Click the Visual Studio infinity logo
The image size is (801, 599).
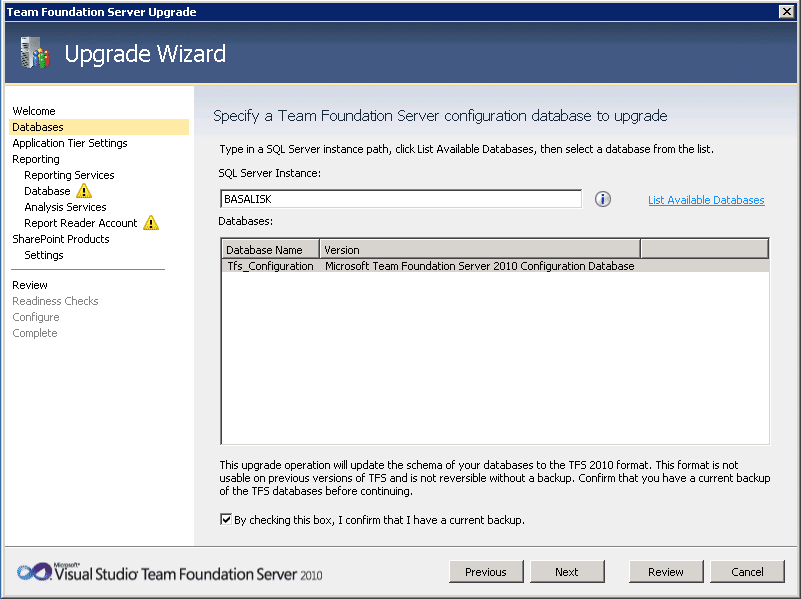[x=34, y=571]
